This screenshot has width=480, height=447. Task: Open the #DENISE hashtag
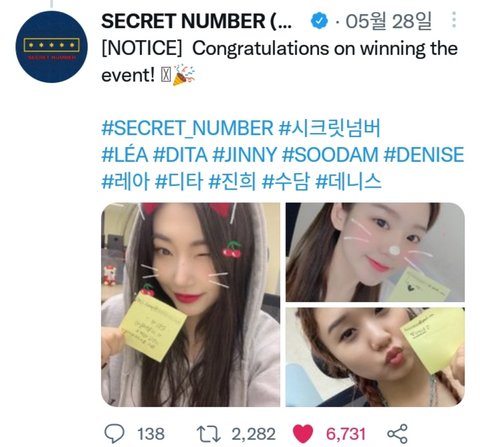[x=424, y=155]
